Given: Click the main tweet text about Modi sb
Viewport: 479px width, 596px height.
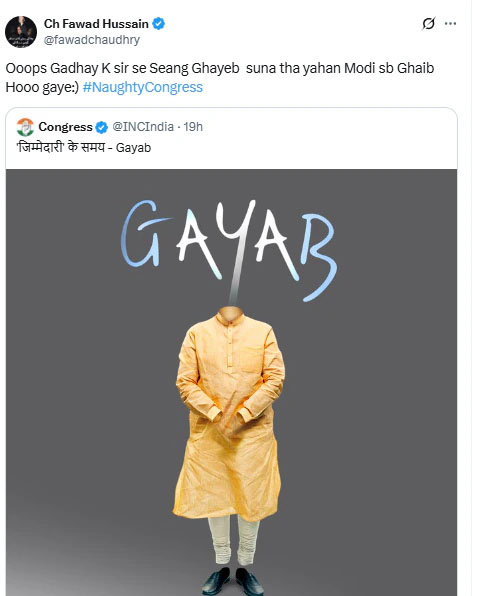Looking at the screenshot, I should click(220, 78).
